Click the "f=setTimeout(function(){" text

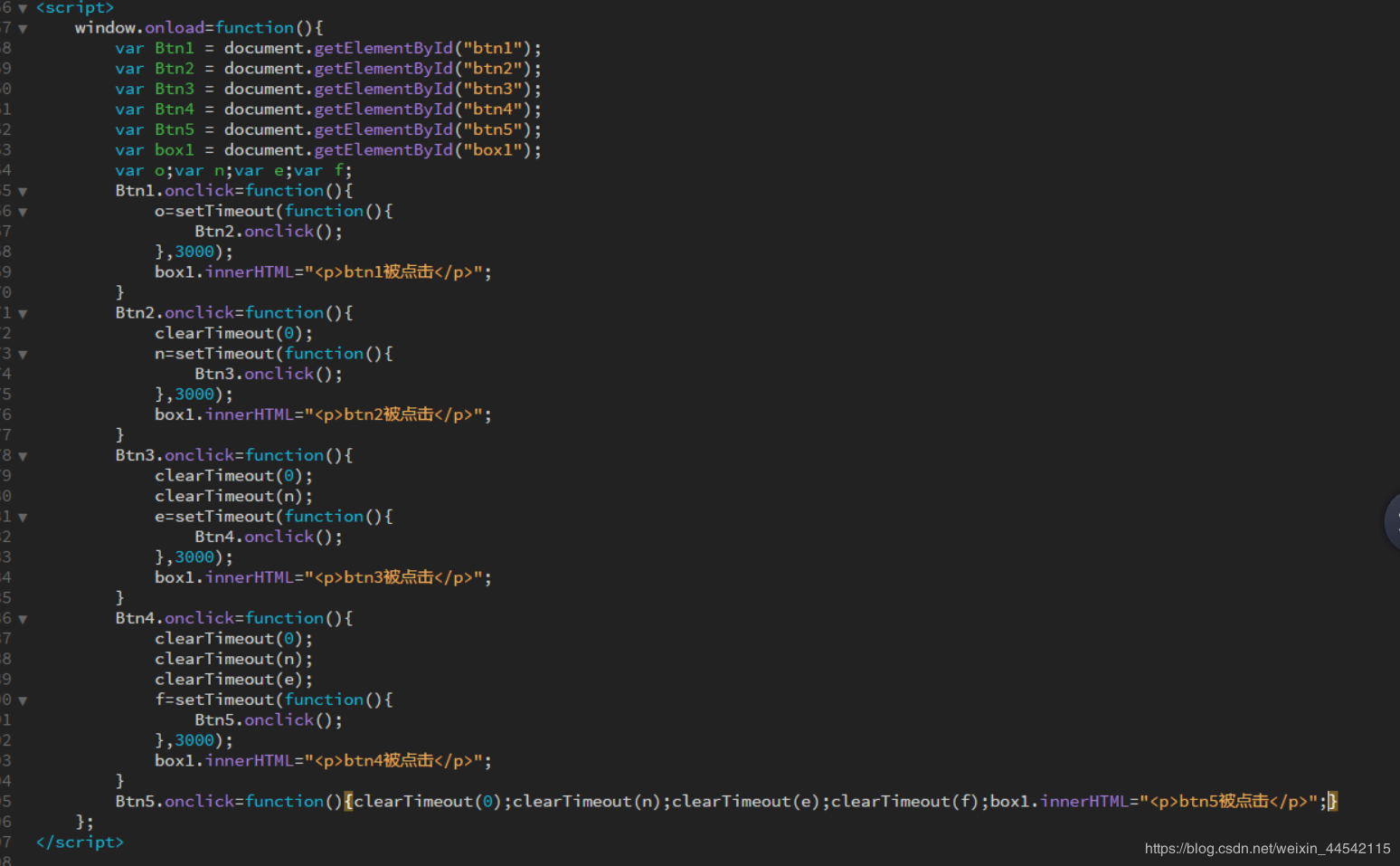point(274,699)
